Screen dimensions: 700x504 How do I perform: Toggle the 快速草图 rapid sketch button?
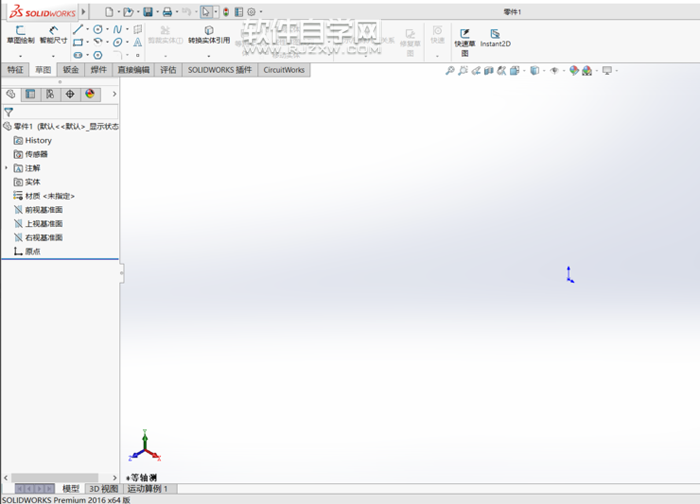click(464, 42)
